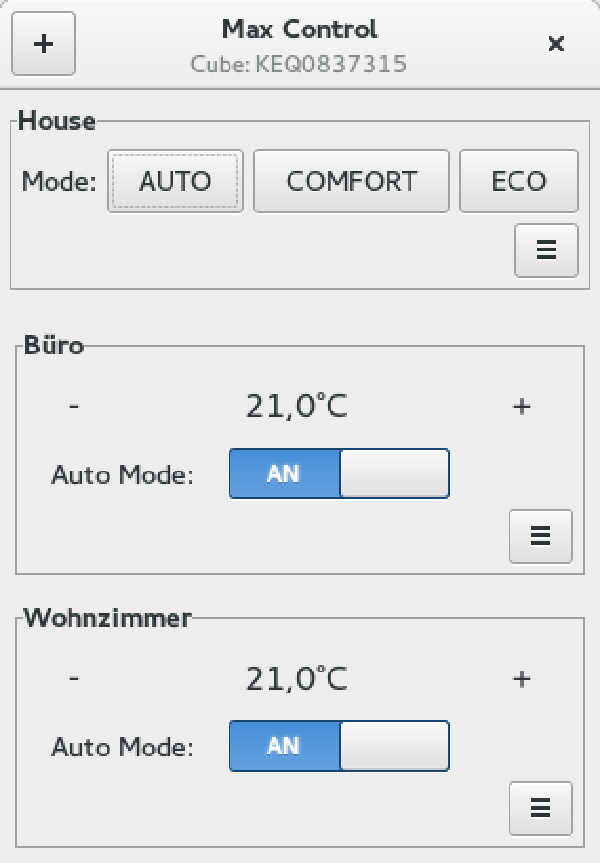600x863 pixels.
Task: Decrease Büro temperature with the - stepper
Action: (x=73, y=406)
